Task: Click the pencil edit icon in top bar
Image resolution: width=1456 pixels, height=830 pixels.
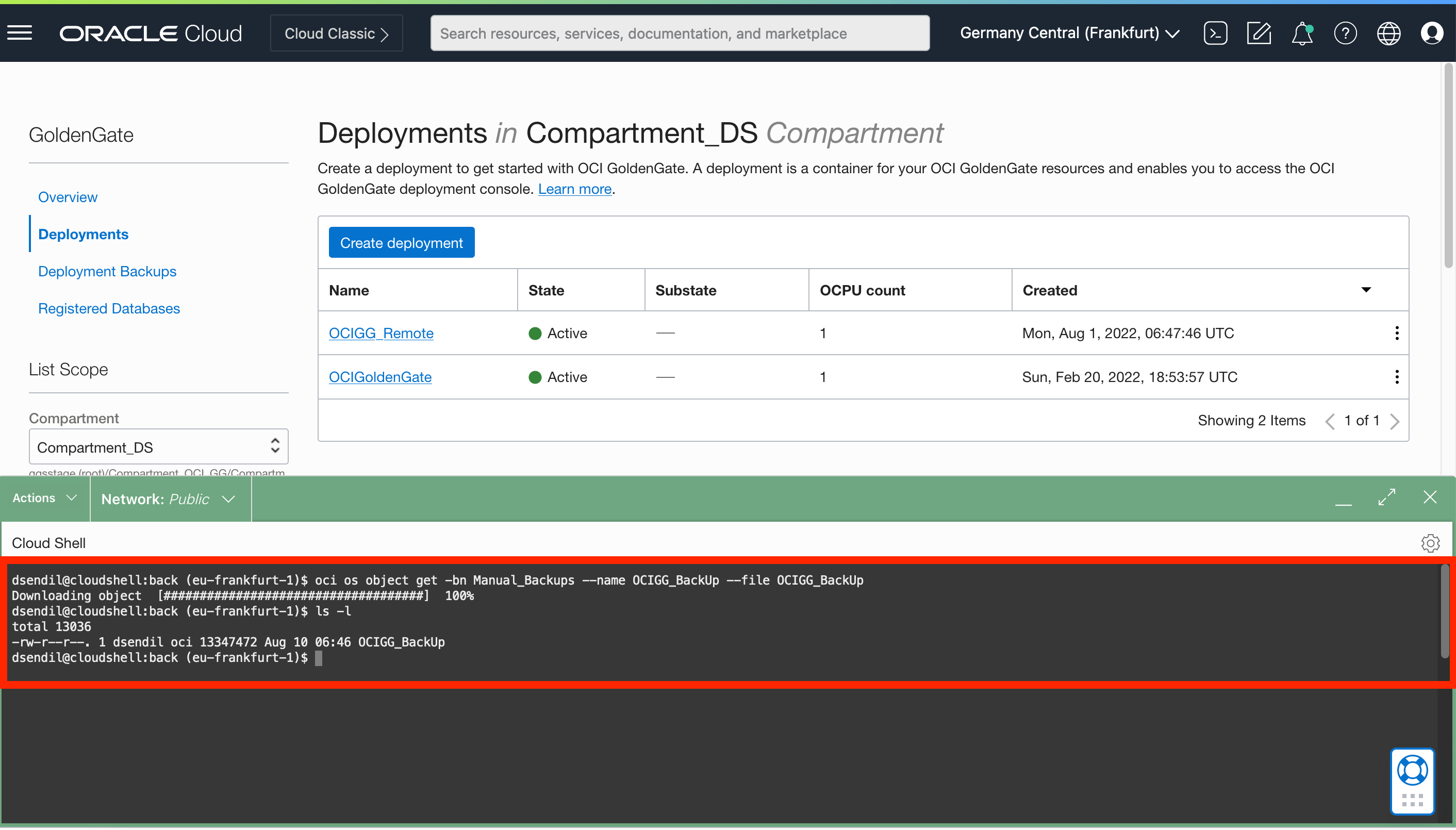Action: click(x=1260, y=32)
